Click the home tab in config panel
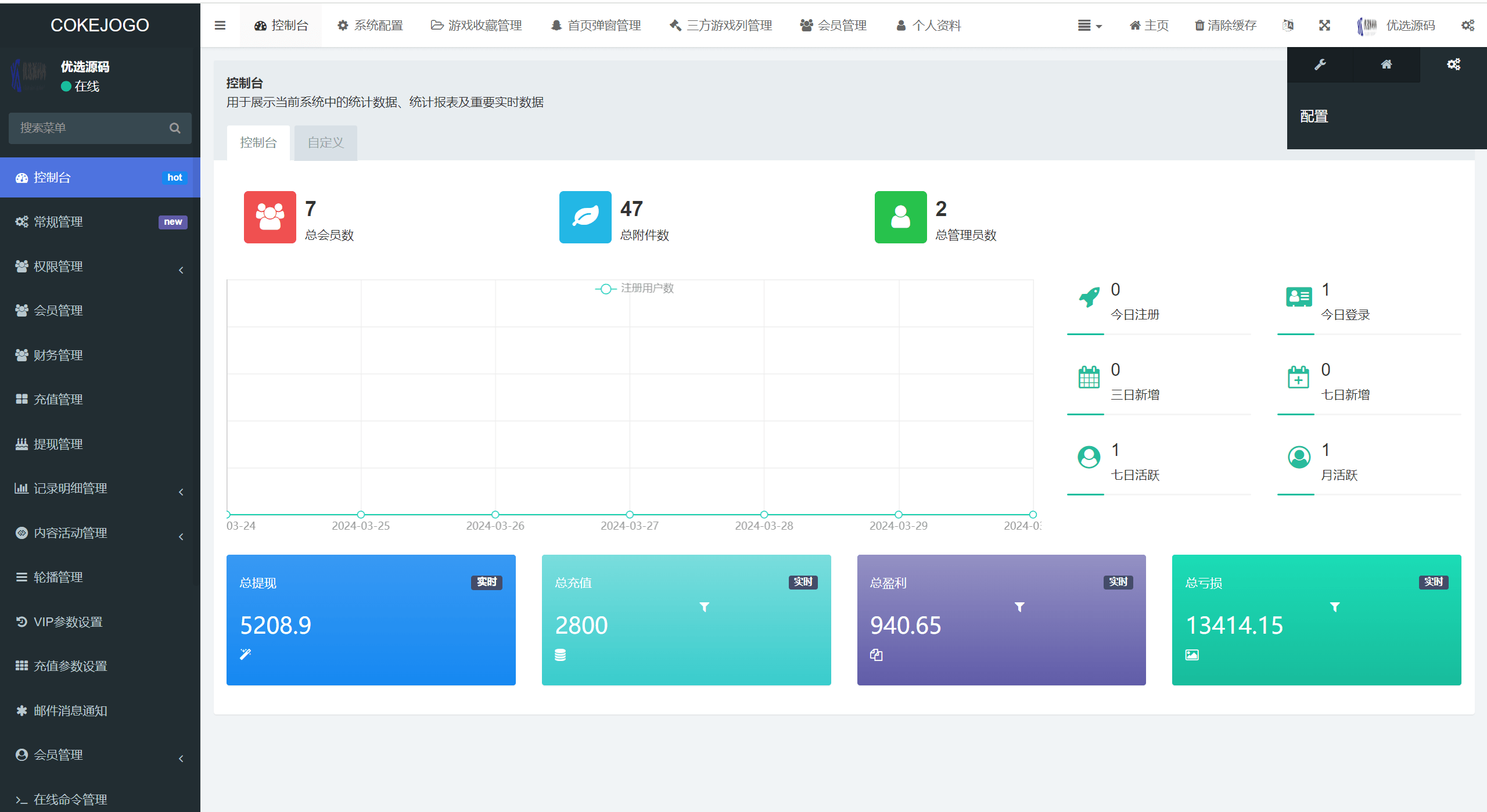 click(1387, 64)
